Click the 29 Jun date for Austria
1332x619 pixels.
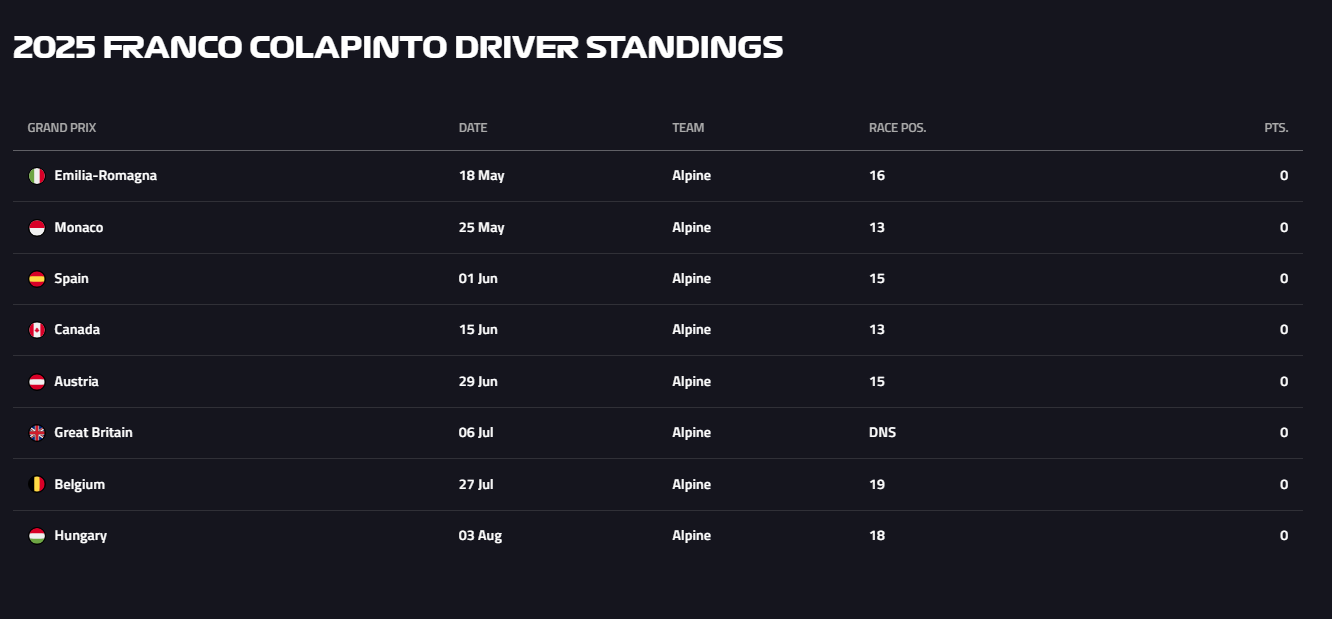click(x=478, y=382)
